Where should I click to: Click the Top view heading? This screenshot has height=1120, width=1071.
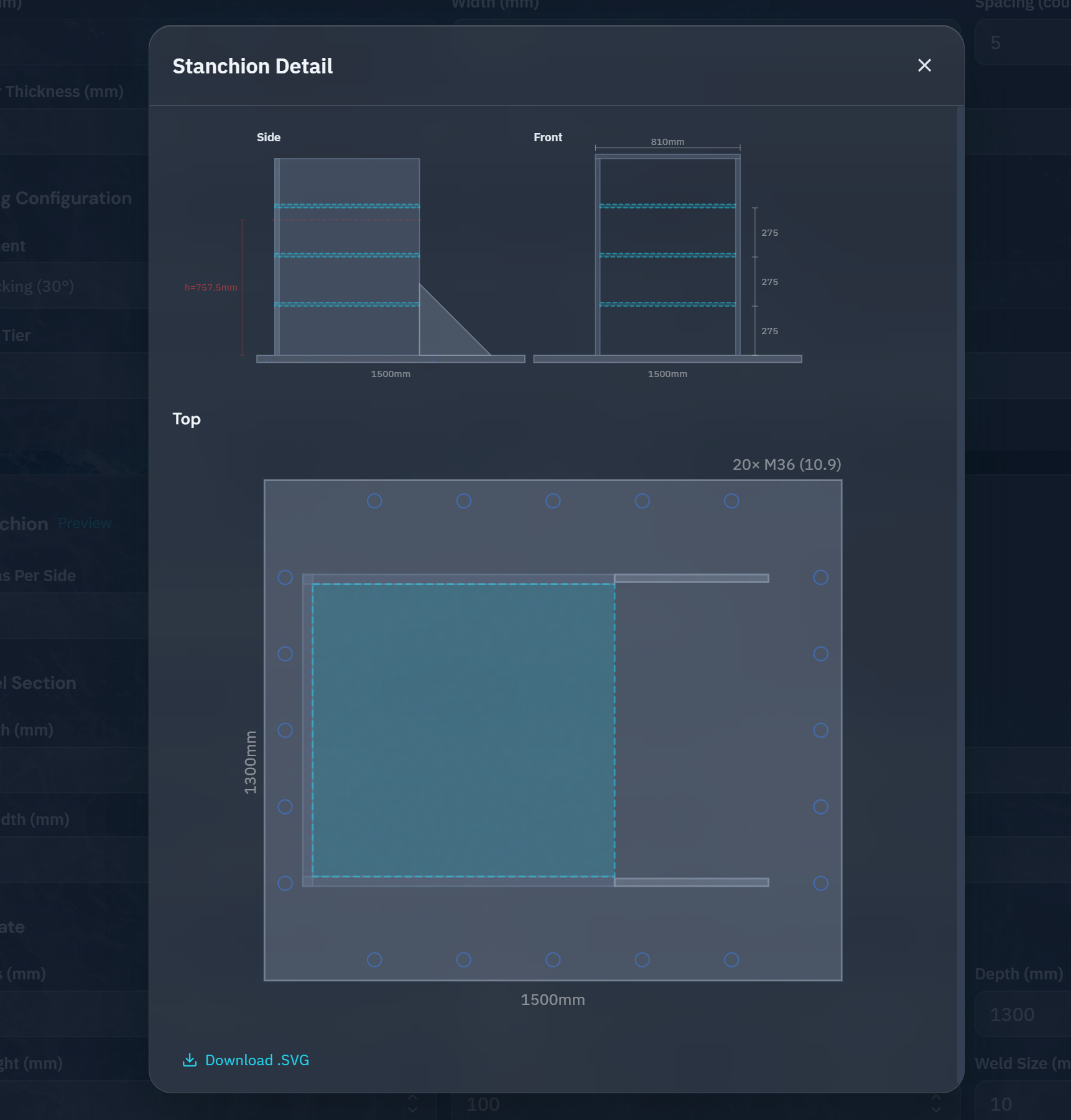(x=187, y=419)
